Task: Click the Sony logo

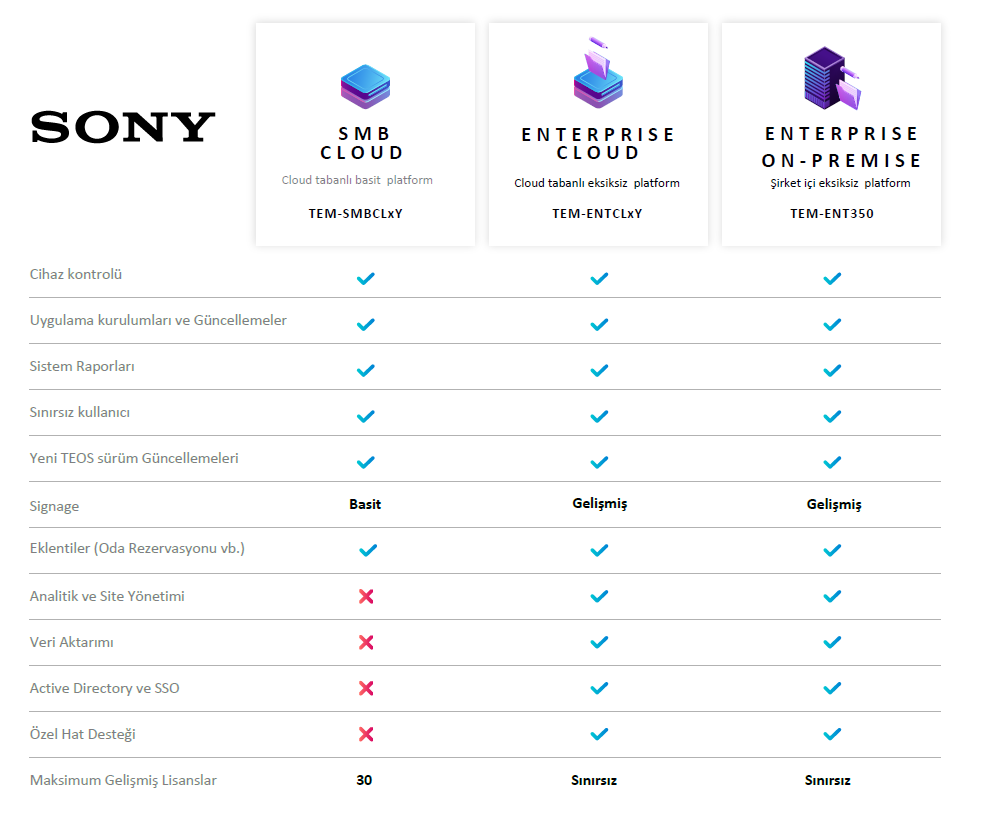Action: pyautogui.click(x=123, y=127)
